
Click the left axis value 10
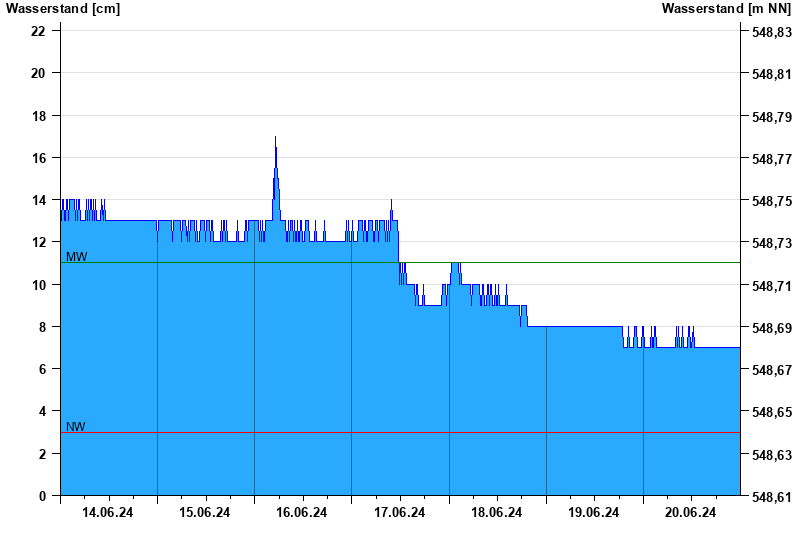[x=38, y=285]
